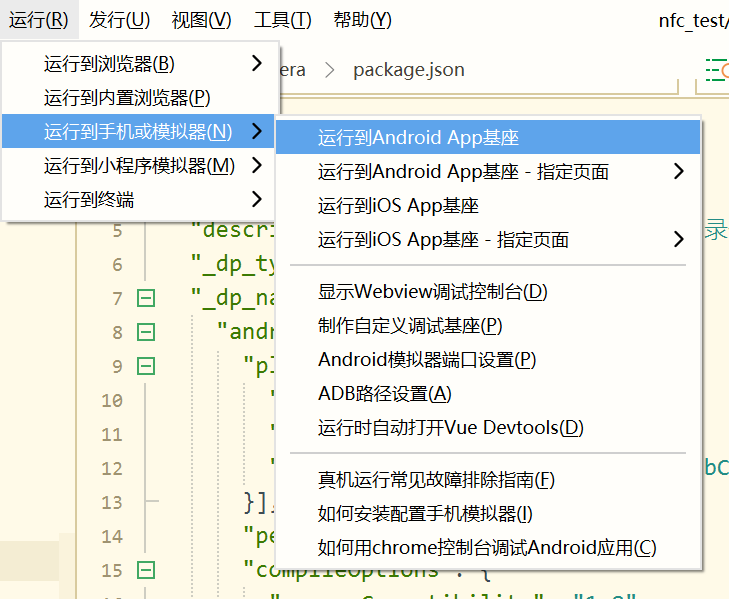Viewport: 729px width, 599px height.
Task: Open the 运行(R) menu
Action: (x=39, y=20)
